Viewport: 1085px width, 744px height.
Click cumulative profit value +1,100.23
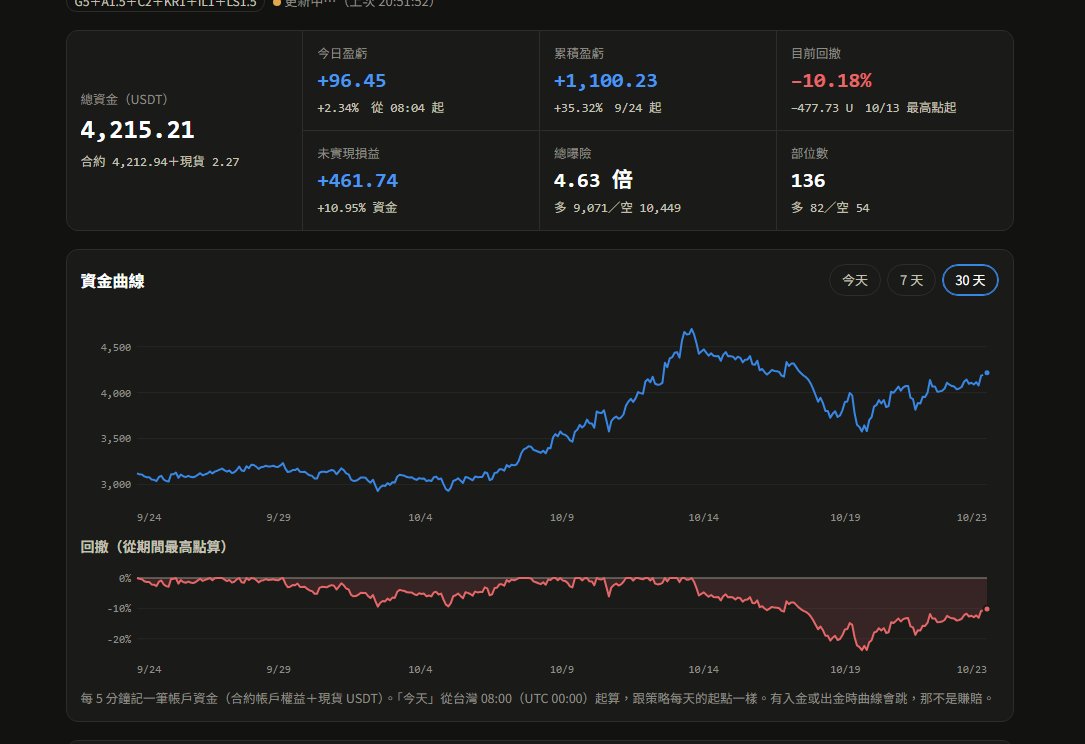pyautogui.click(x=605, y=81)
